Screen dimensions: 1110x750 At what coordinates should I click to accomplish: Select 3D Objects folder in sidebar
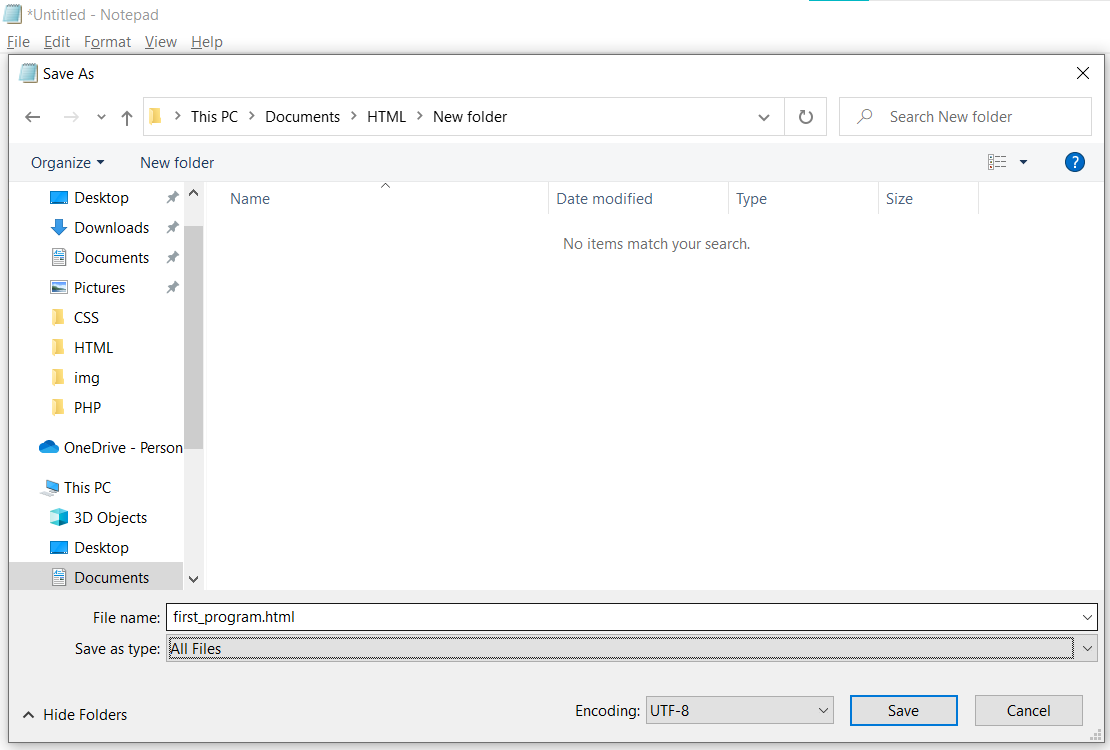click(x=110, y=518)
